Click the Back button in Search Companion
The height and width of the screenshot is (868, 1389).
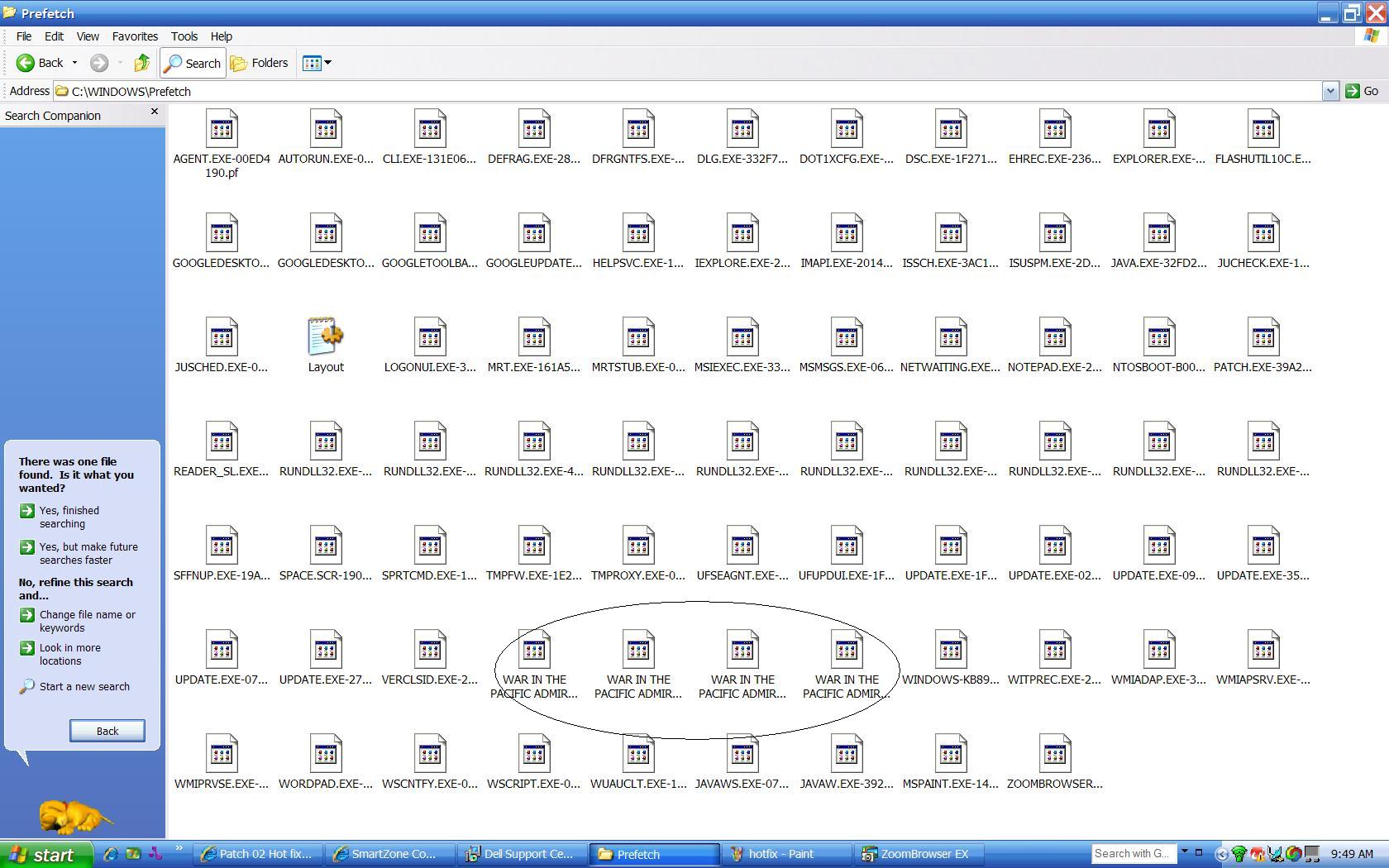(x=107, y=731)
